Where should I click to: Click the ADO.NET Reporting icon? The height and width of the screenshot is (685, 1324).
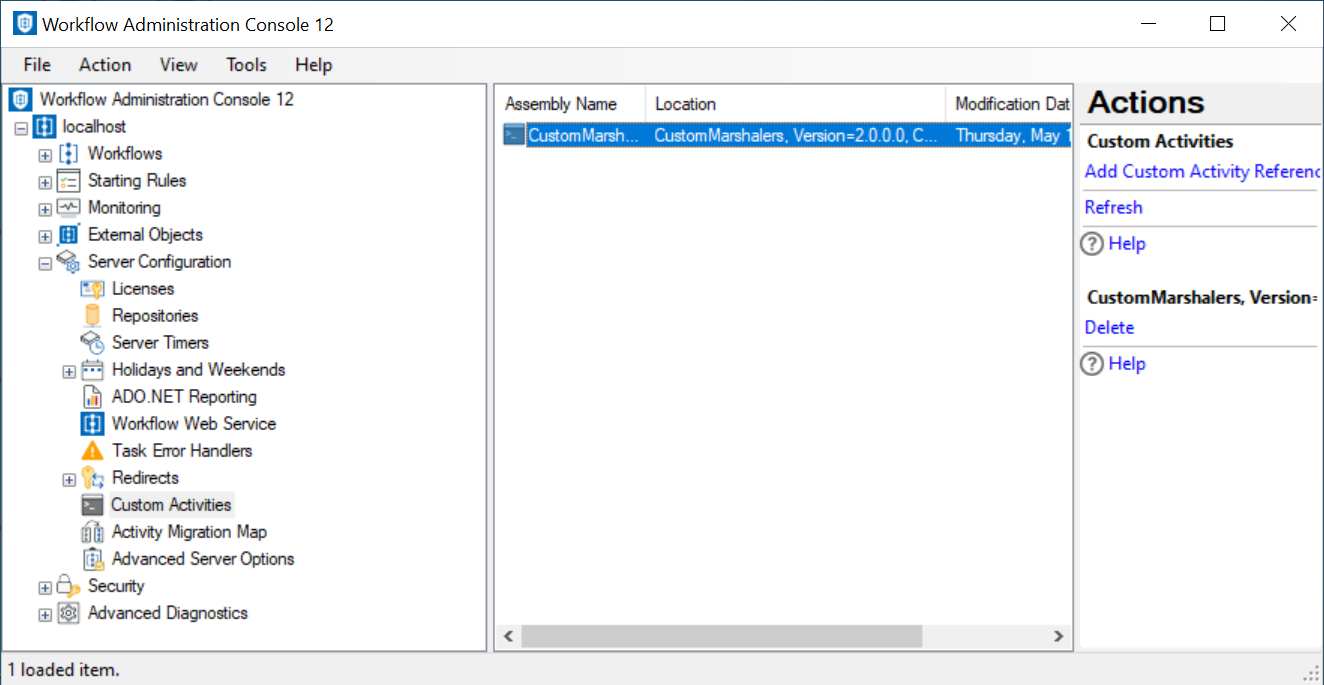93,397
